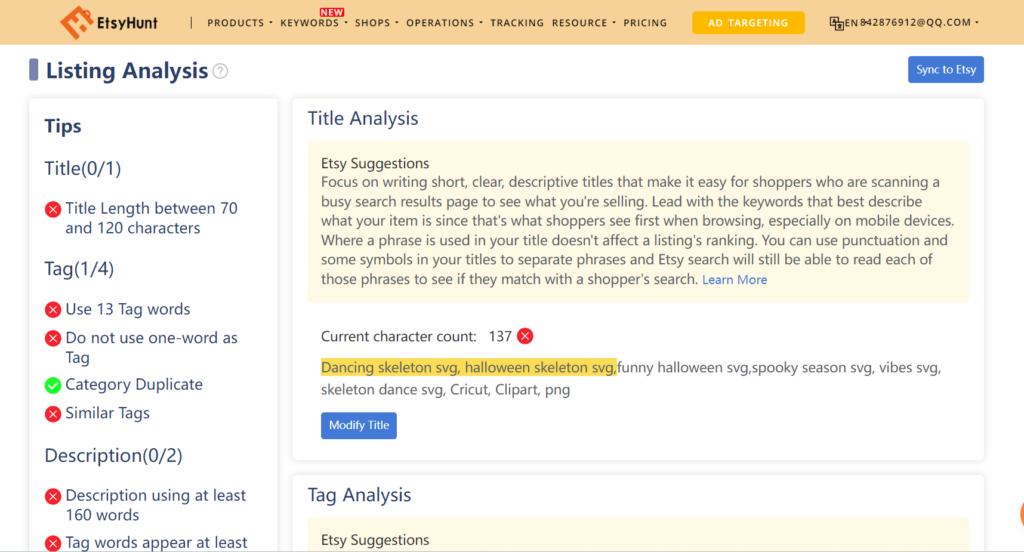Click the help question mark beside Listing Analysis

coord(221,71)
